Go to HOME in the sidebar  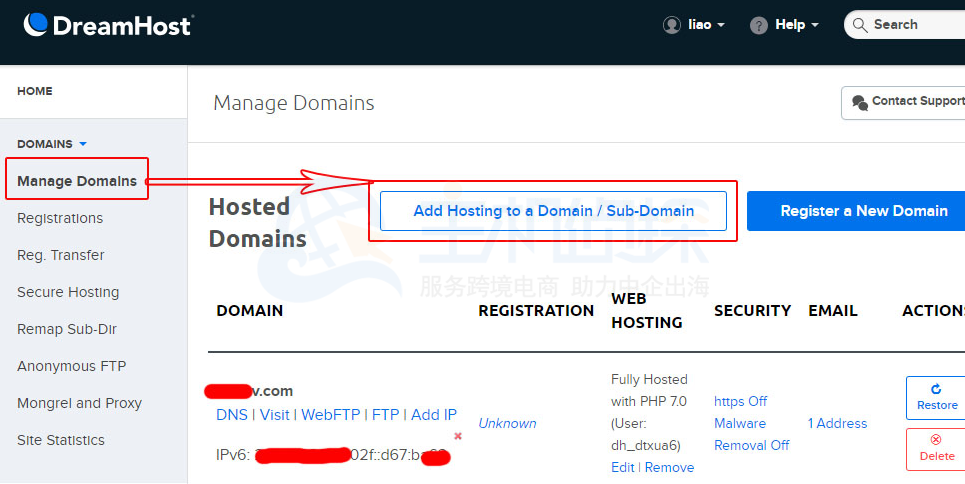click(34, 91)
